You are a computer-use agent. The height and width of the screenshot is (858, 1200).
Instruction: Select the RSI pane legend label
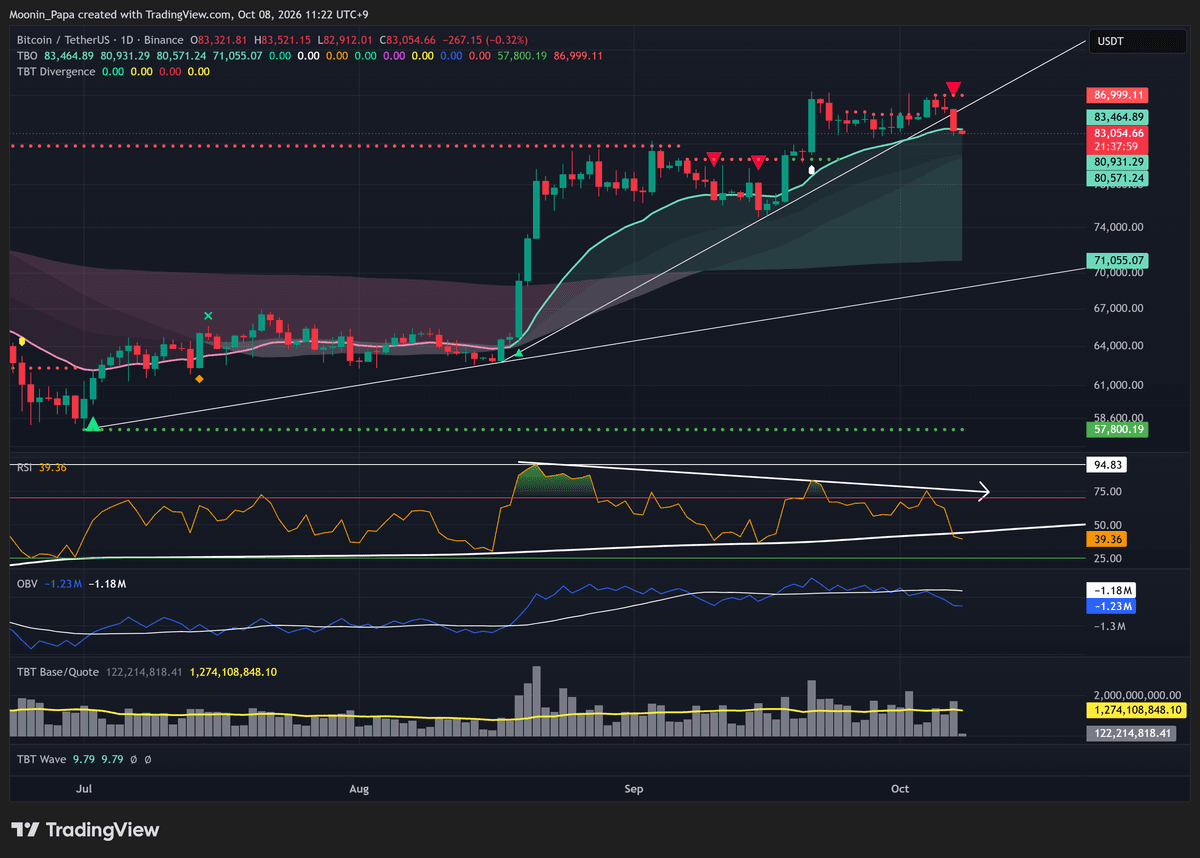point(25,467)
